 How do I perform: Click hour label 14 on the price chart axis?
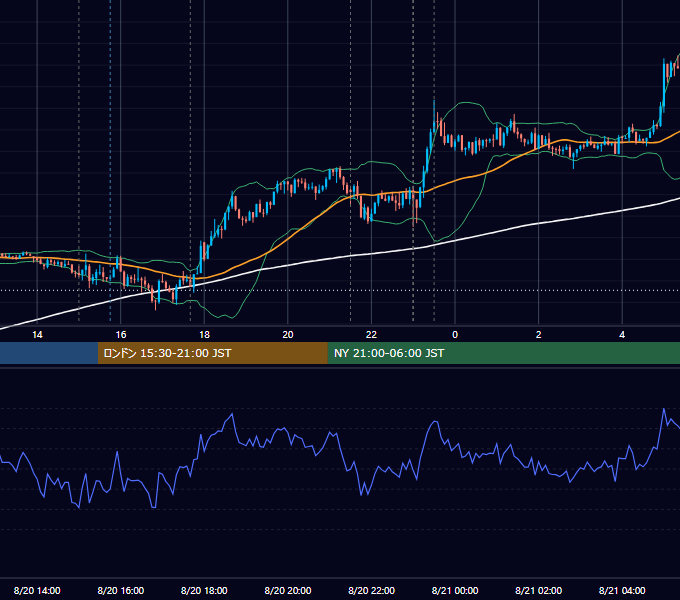[x=37, y=334]
